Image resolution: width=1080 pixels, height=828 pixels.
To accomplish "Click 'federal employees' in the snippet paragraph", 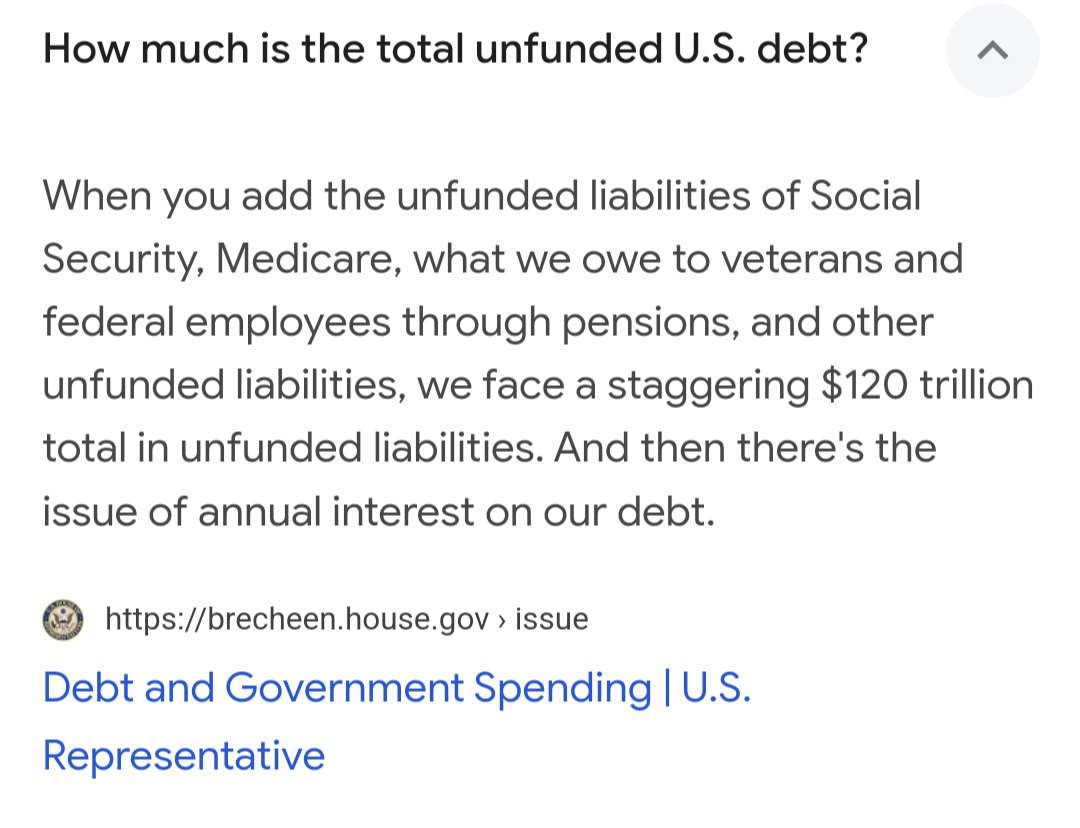I will point(216,322).
